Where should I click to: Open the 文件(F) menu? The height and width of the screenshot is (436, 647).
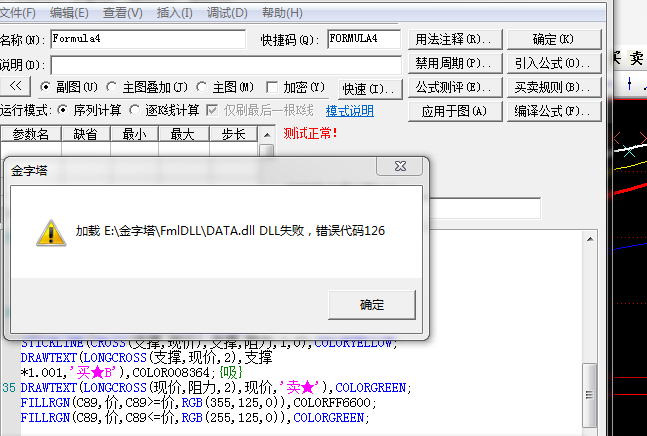pos(17,13)
